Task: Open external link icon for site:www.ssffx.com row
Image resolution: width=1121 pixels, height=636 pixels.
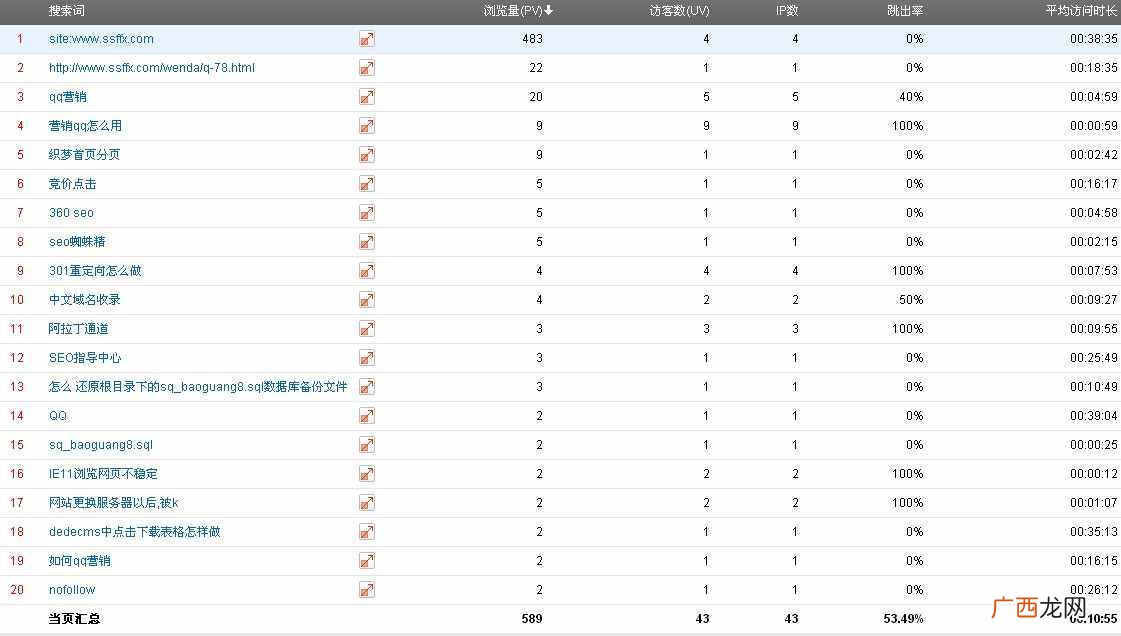Action: 367,39
